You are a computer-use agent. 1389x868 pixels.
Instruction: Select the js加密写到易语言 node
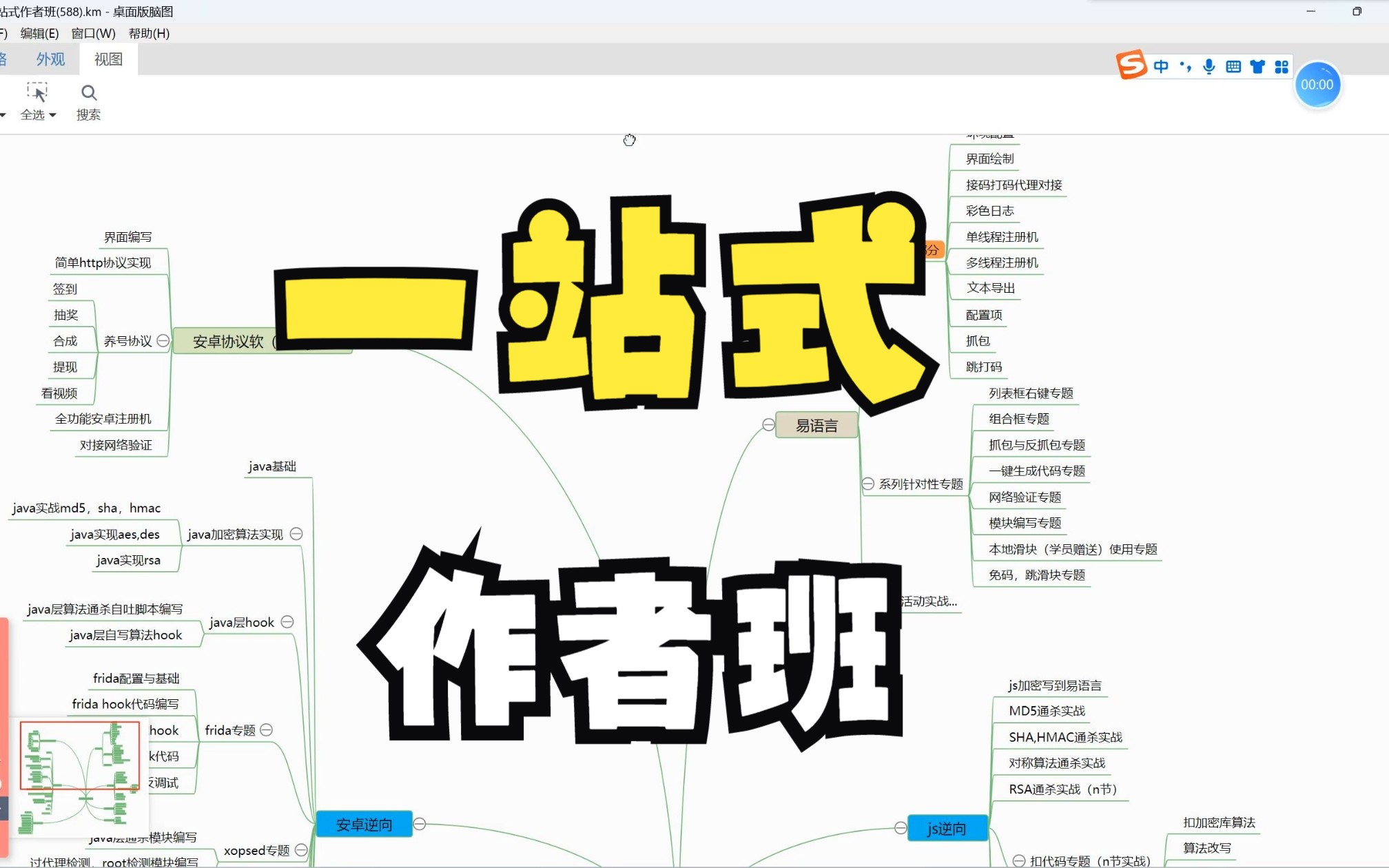pyautogui.click(x=1055, y=685)
